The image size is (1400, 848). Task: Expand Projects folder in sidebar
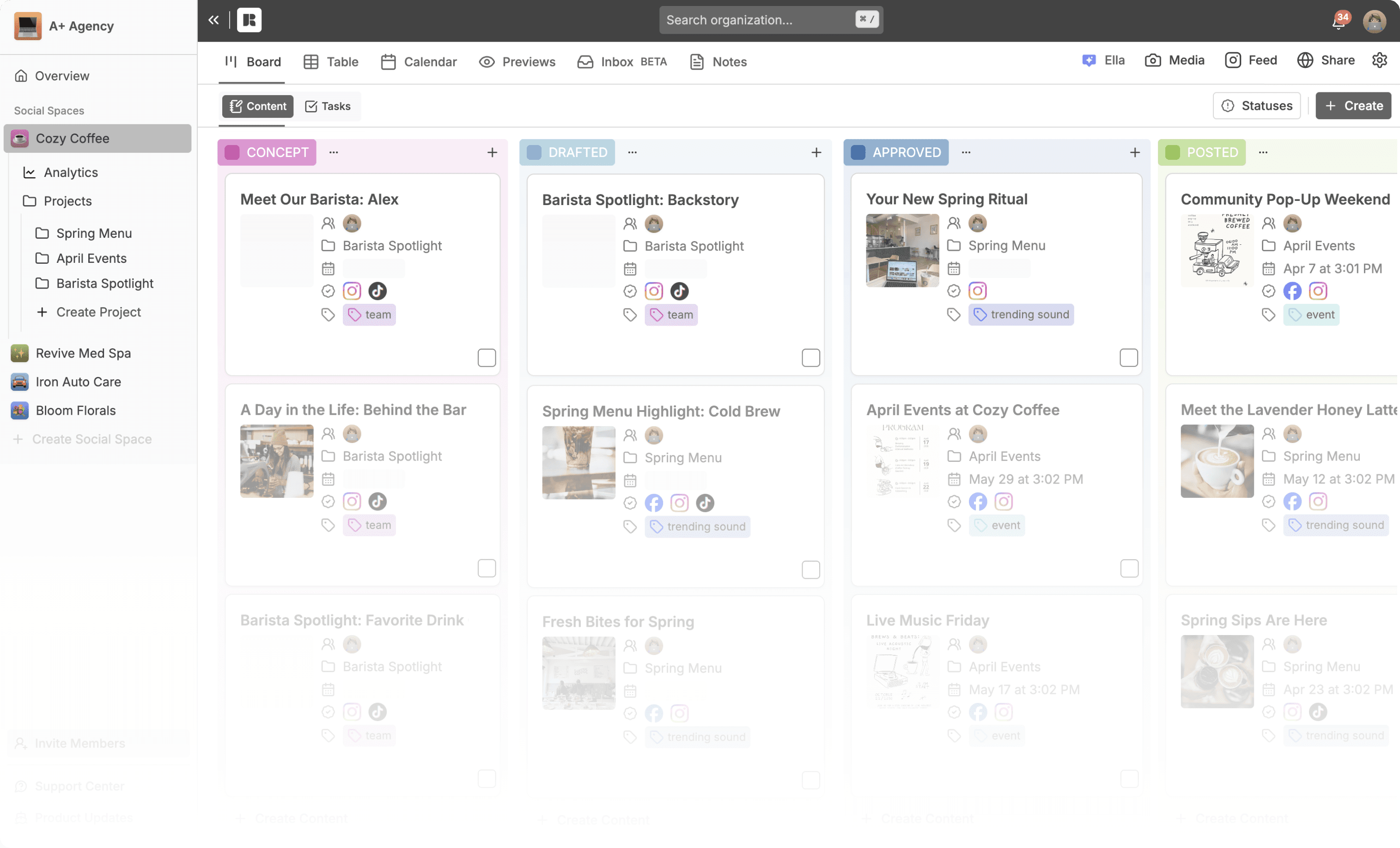(x=57, y=201)
